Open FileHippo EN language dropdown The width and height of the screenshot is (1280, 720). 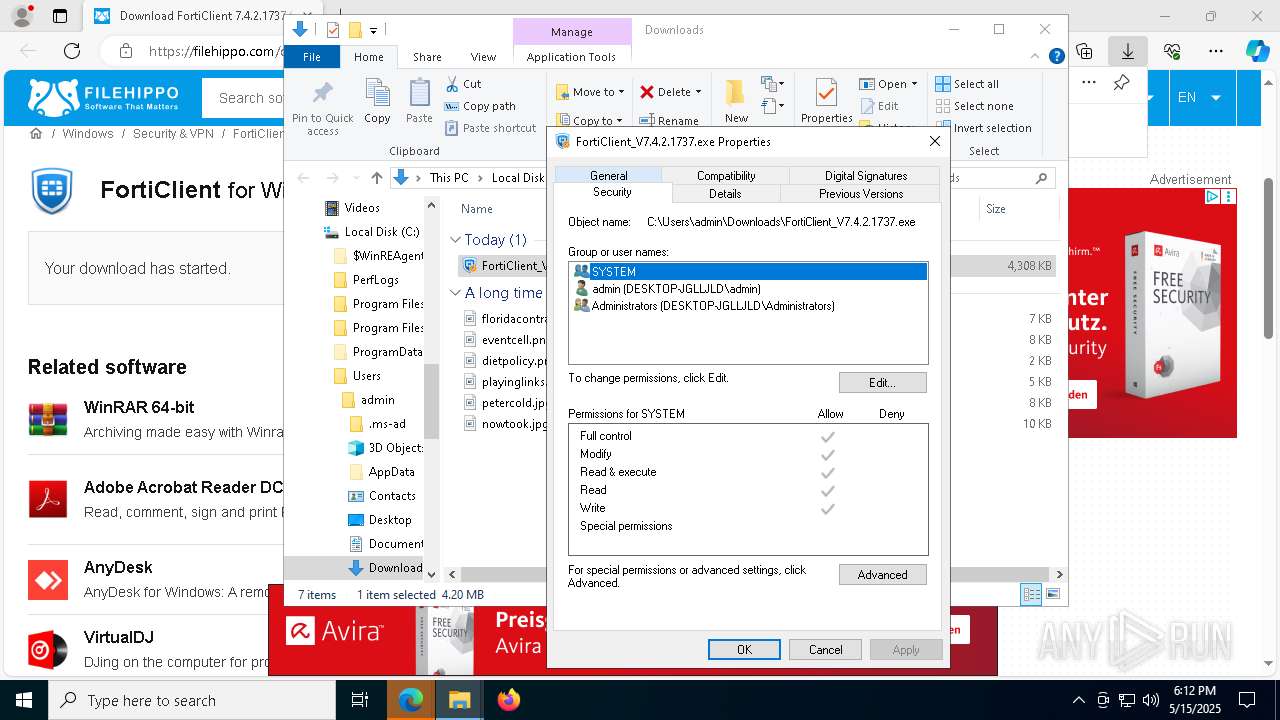pos(1199,97)
